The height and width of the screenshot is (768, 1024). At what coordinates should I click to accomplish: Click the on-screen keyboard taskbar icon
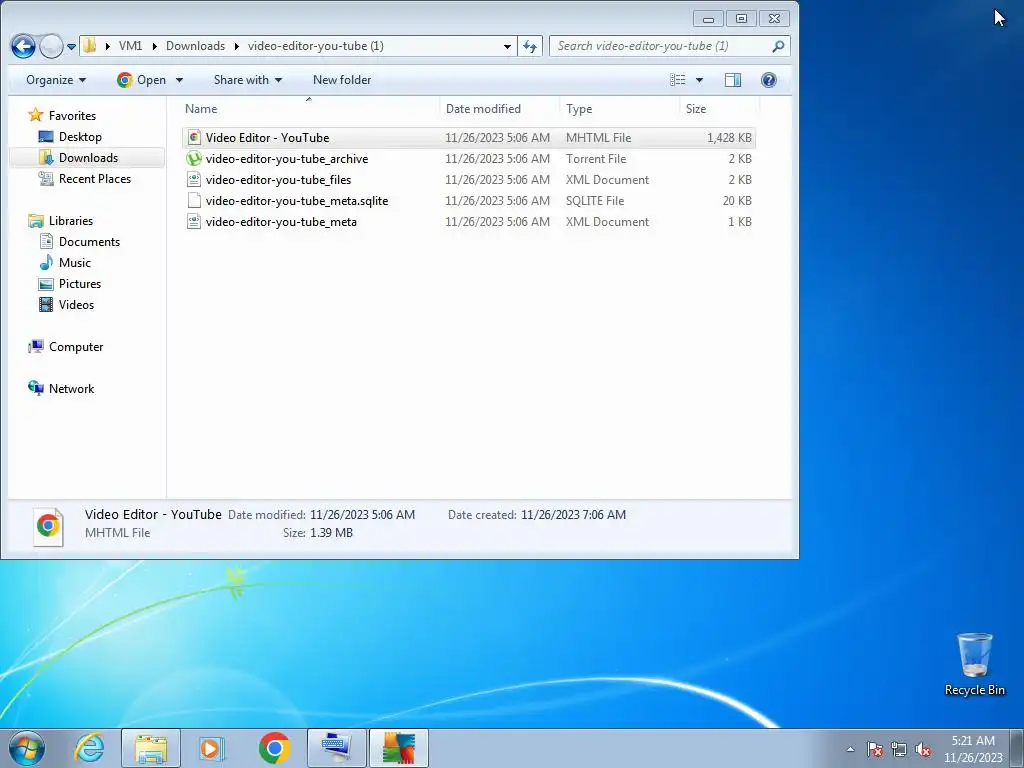point(336,748)
